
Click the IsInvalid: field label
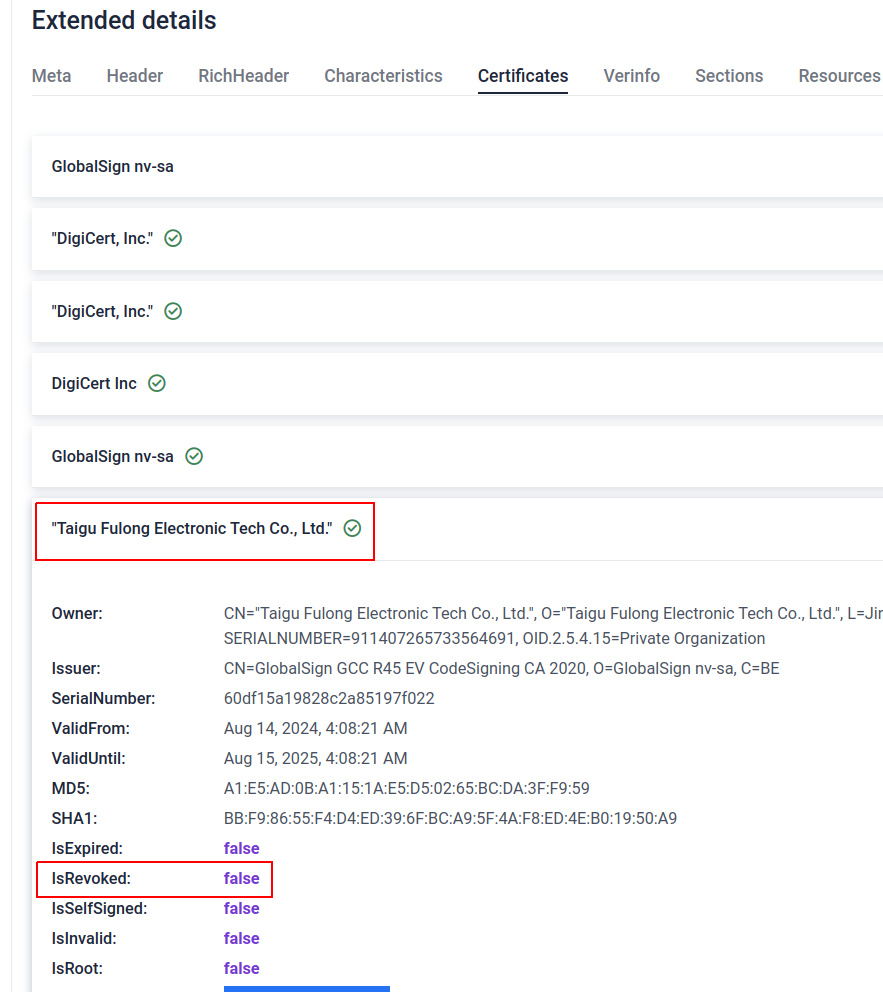84,938
